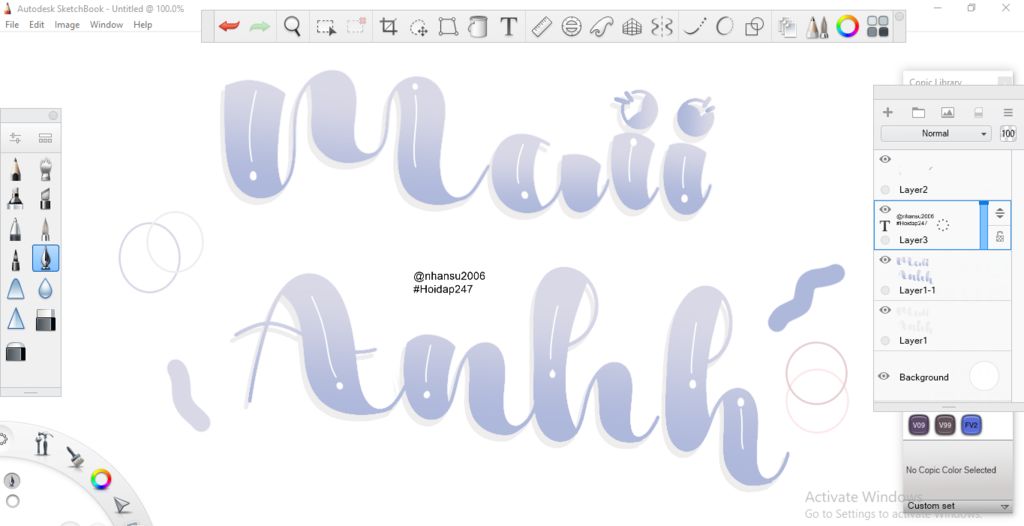
Task: Hide the Background layer eye icon
Action: 884,376
